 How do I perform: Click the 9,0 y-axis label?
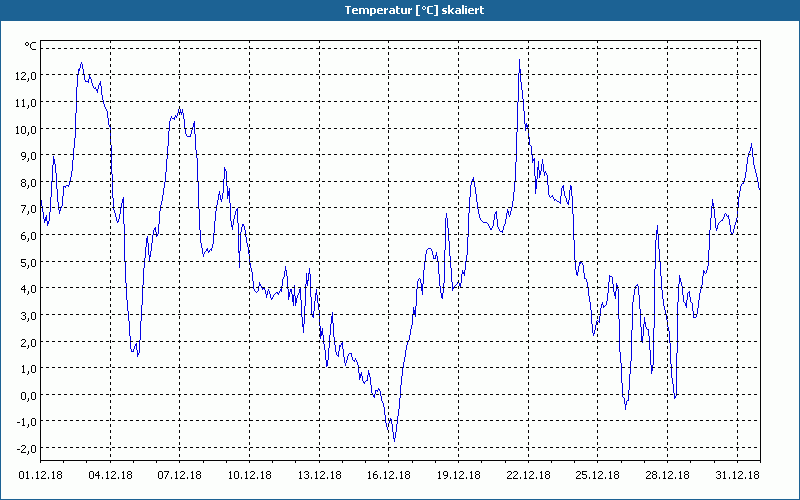(28, 156)
